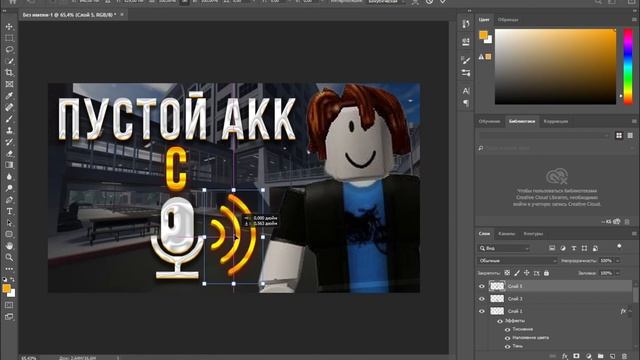Filter layers by pixel layers

point(552,248)
